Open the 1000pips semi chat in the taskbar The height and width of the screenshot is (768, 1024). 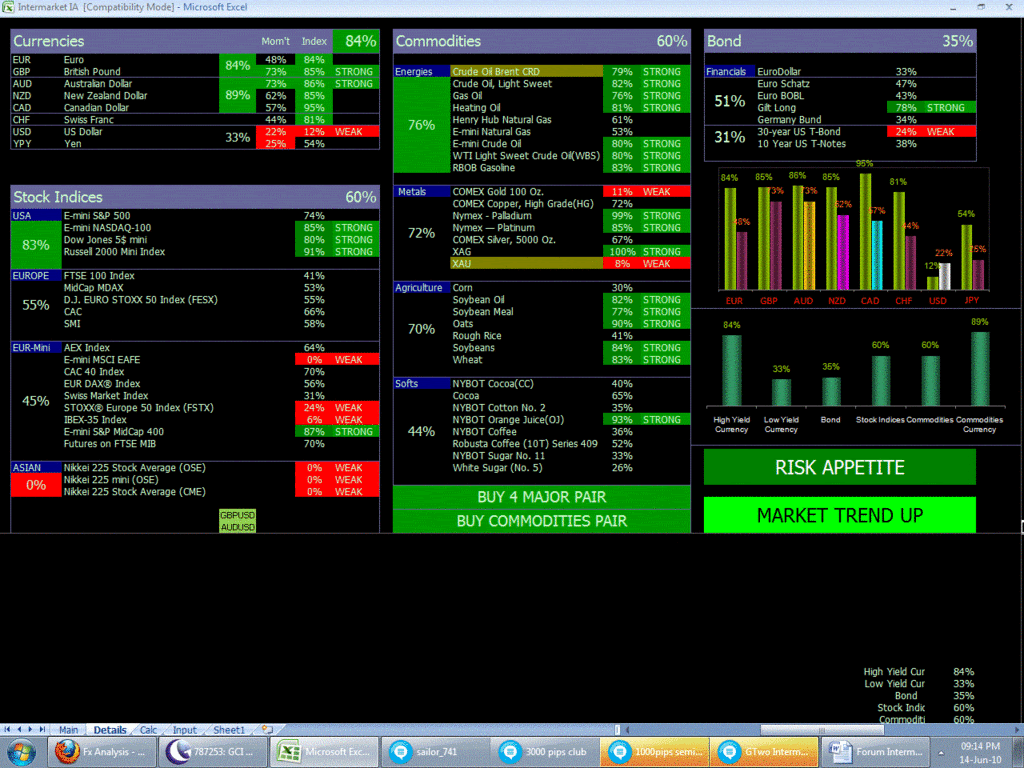click(655, 752)
